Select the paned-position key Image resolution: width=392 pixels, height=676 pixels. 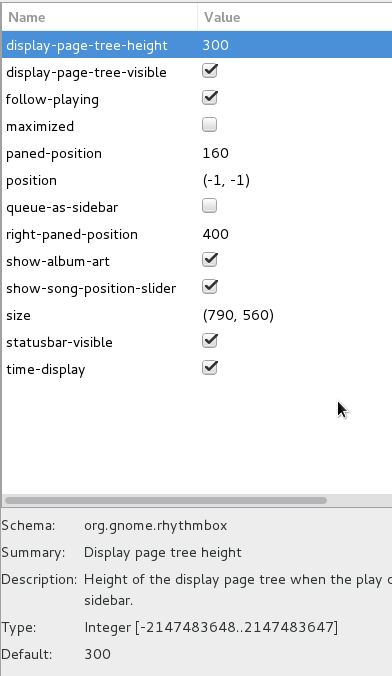pos(54,153)
